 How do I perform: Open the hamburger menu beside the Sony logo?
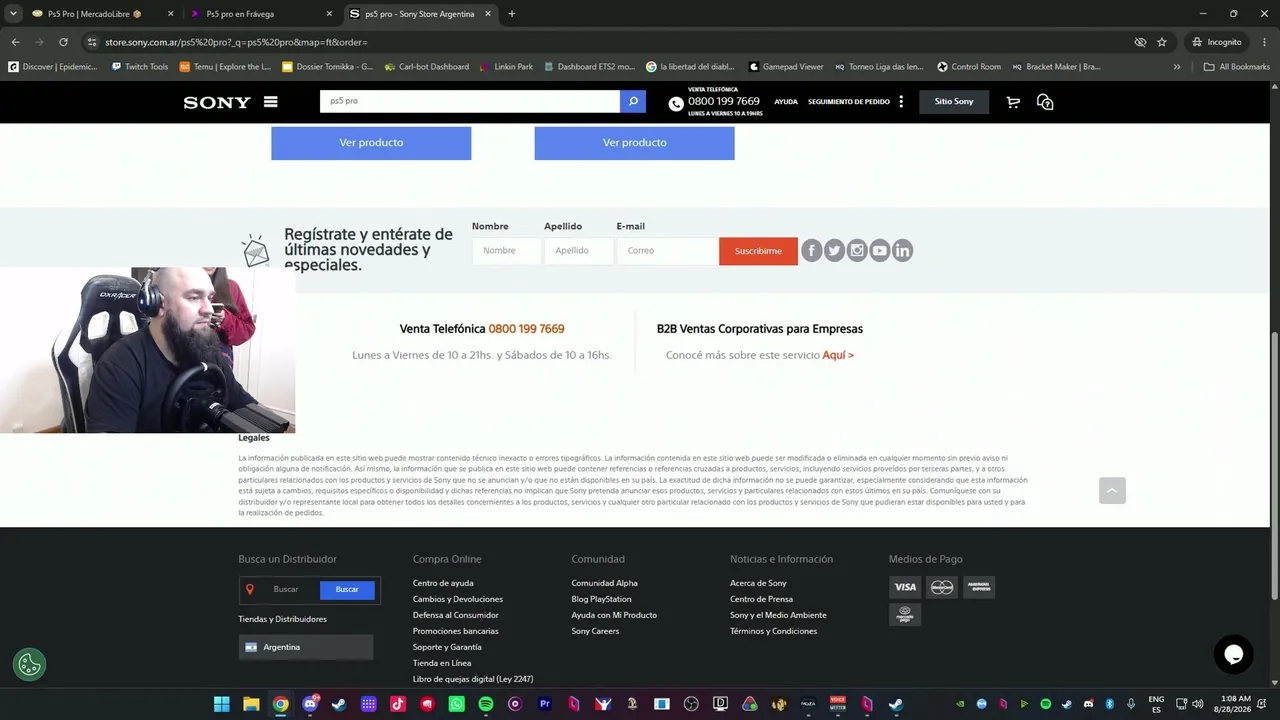tap(271, 102)
